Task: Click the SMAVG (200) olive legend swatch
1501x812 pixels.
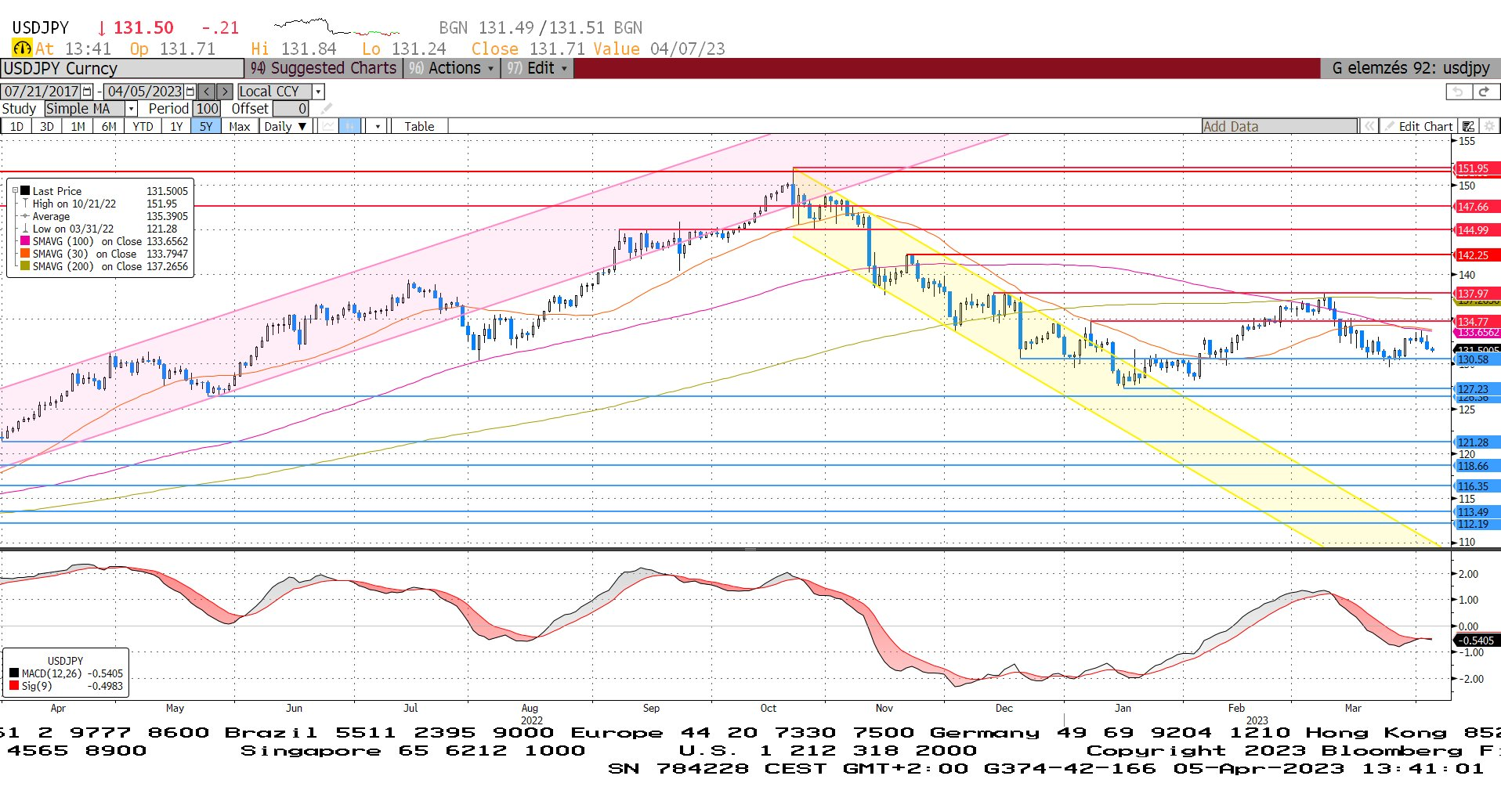Action: (25, 266)
